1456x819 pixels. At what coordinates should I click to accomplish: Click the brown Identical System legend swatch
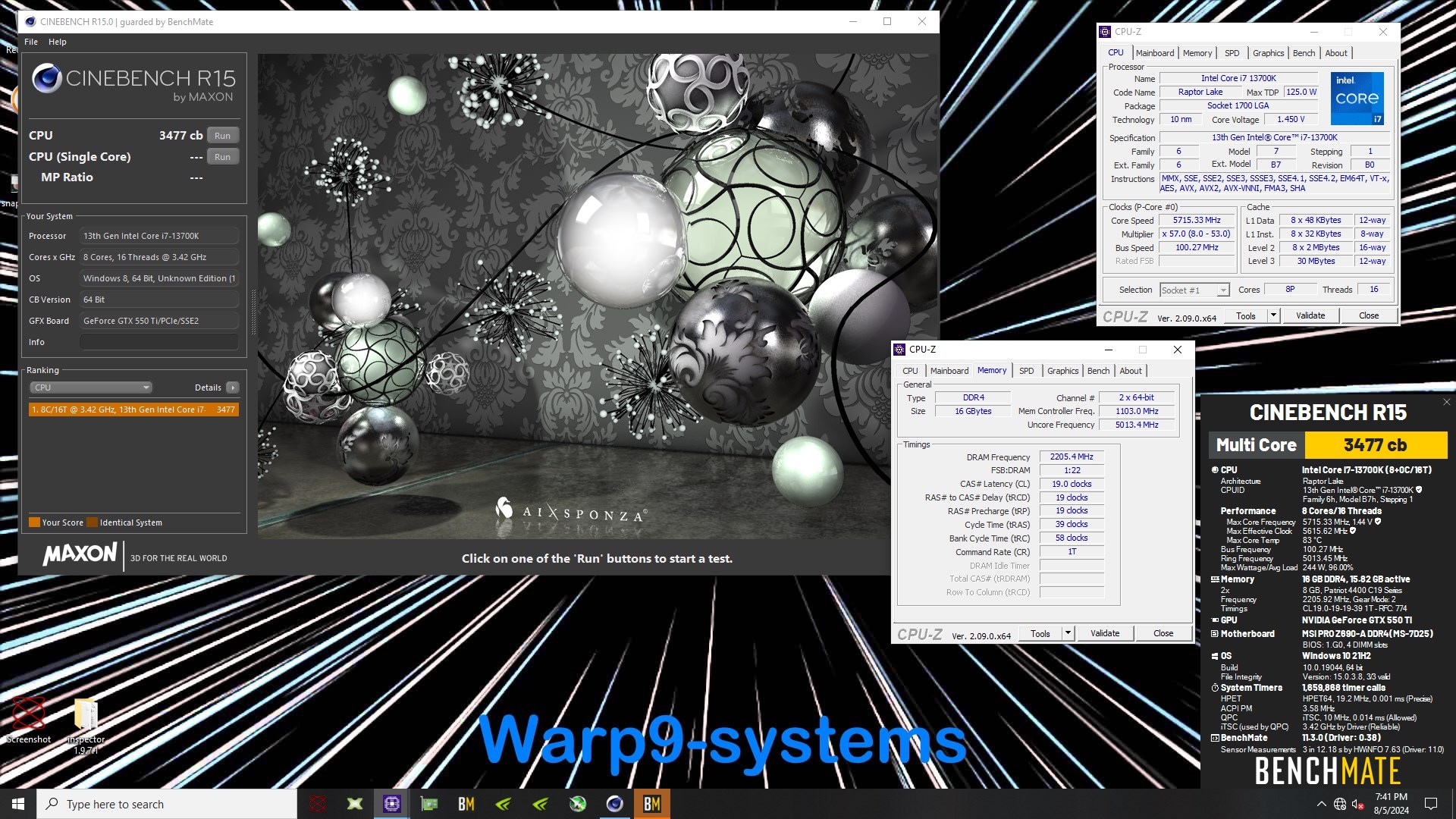click(x=92, y=522)
